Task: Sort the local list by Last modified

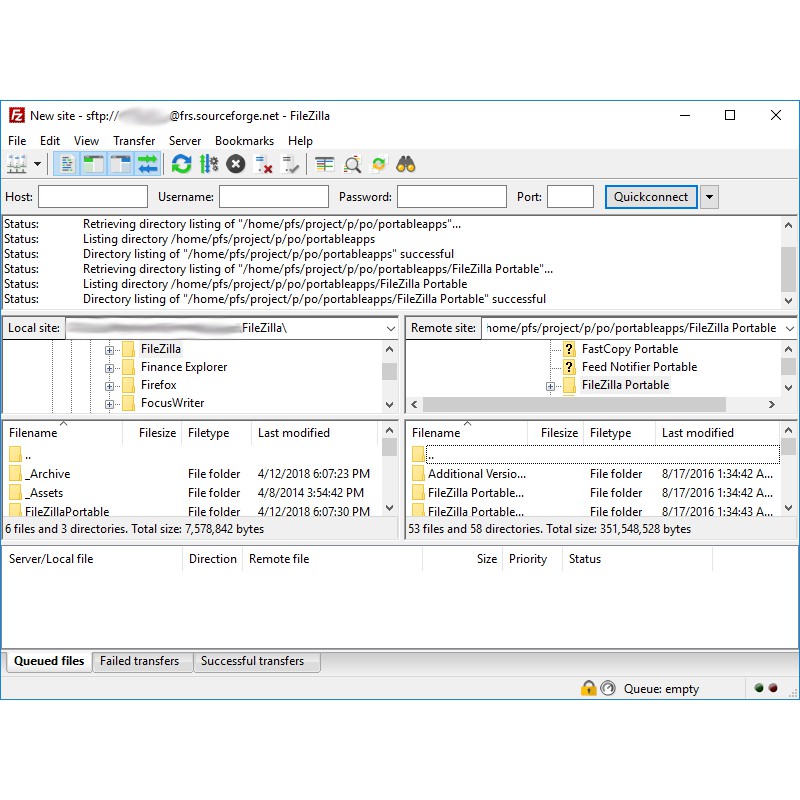Action: pos(293,433)
